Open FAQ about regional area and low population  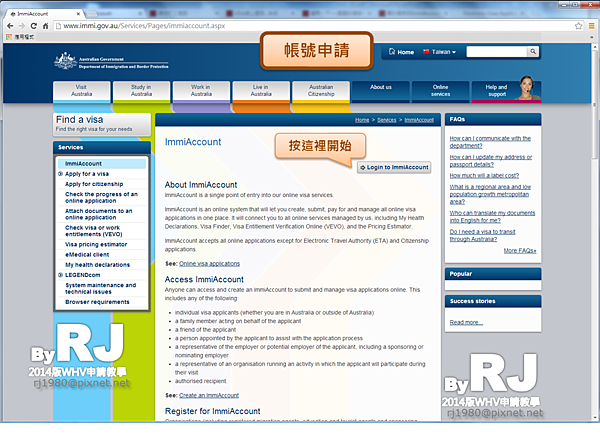tap(490, 194)
